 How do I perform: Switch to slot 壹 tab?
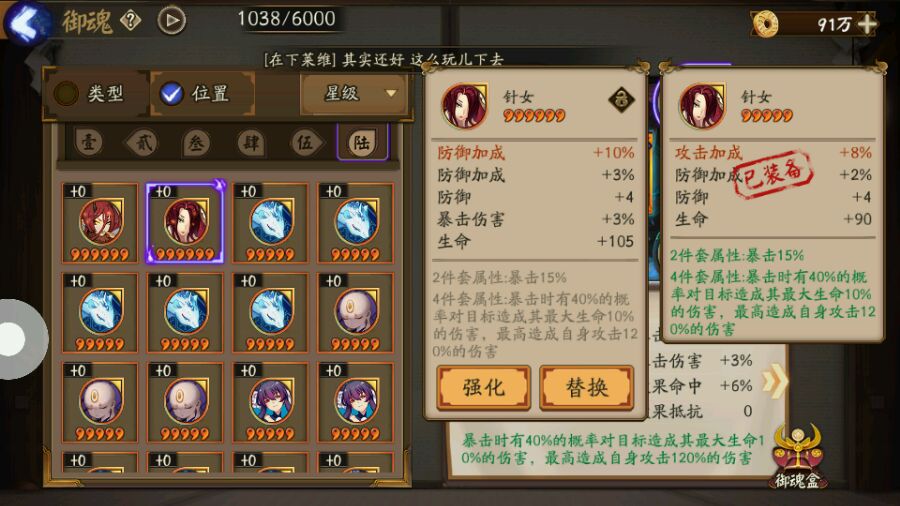pos(88,142)
